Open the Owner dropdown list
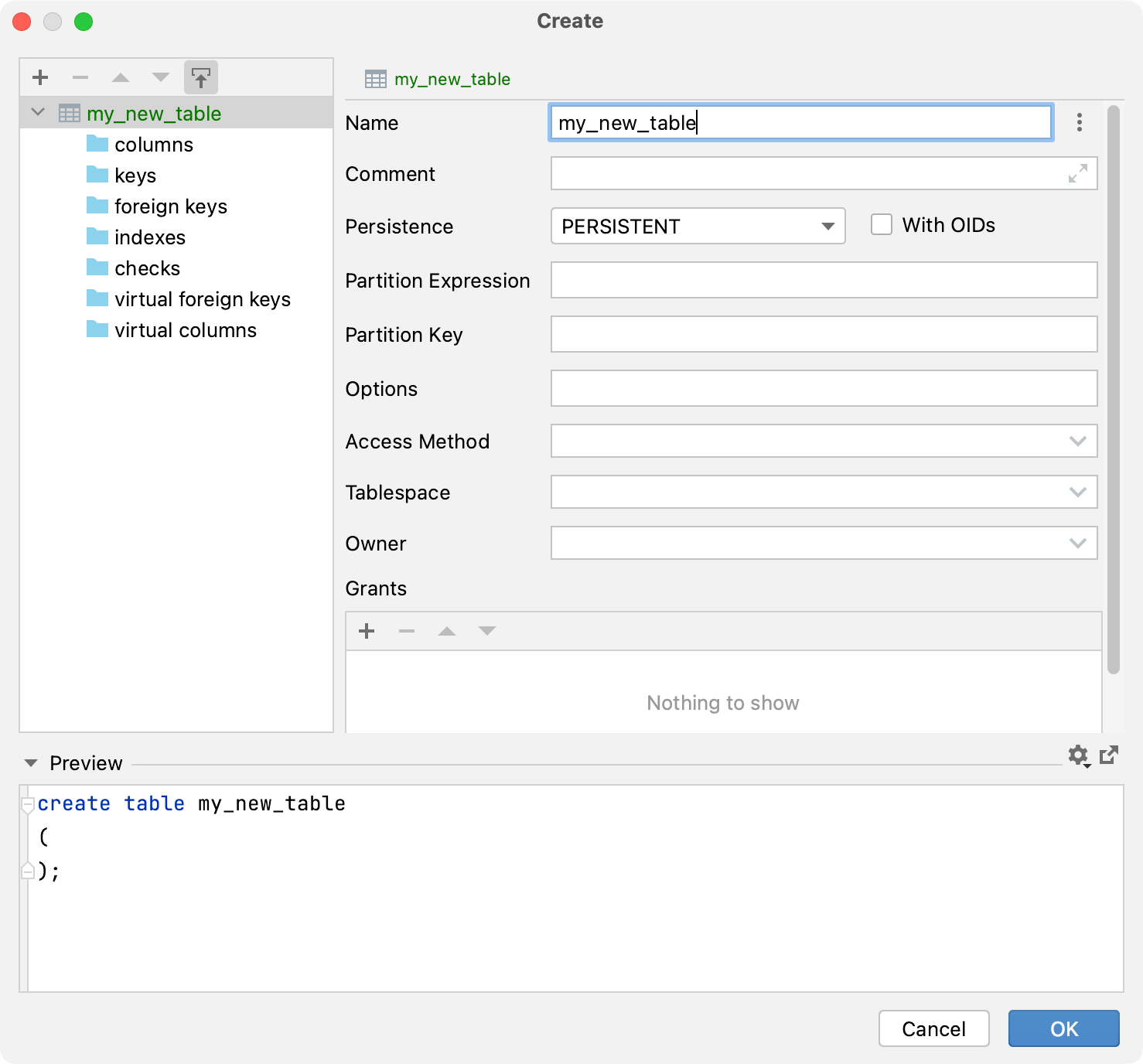1143x1064 pixels. (x=1077, y=543)
